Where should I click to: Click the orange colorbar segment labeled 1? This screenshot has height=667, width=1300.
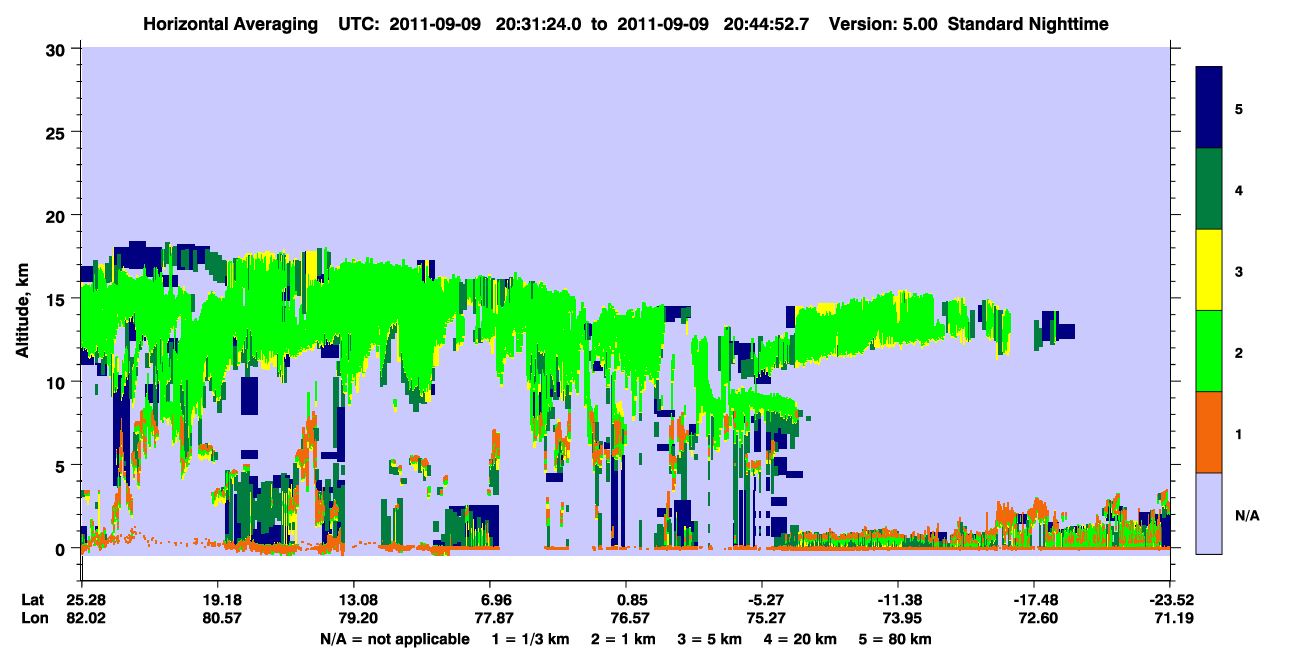pos(1209,432)
